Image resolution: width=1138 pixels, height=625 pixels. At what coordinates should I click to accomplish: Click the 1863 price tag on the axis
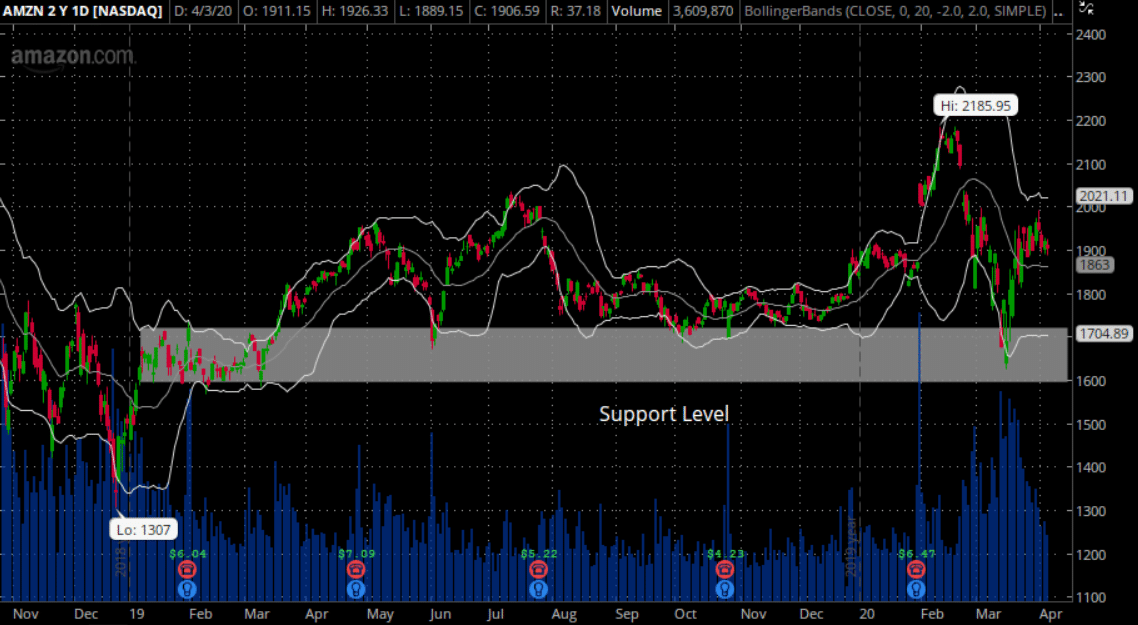pyautogui.click(x=1094, y=265)
